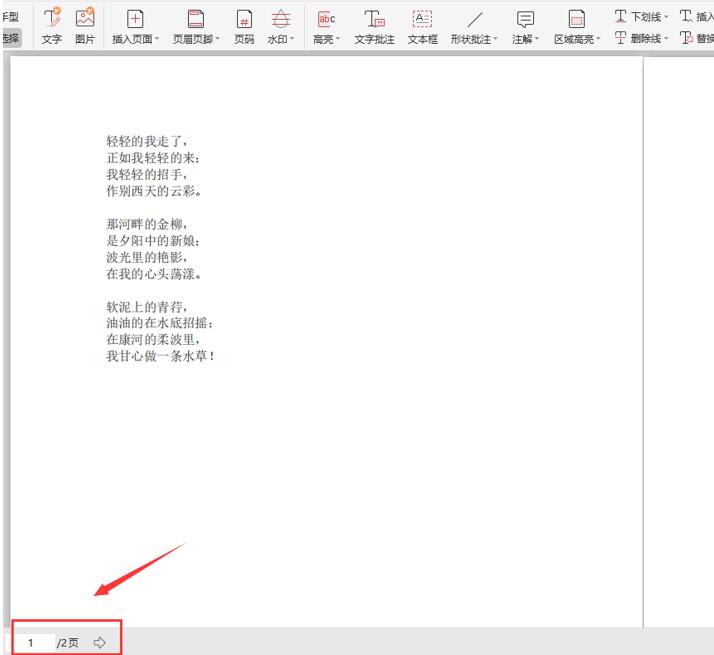714x655 pixels.
Task: Expand the 区域高亮 dropdown arrow
Action: [598, 39]
